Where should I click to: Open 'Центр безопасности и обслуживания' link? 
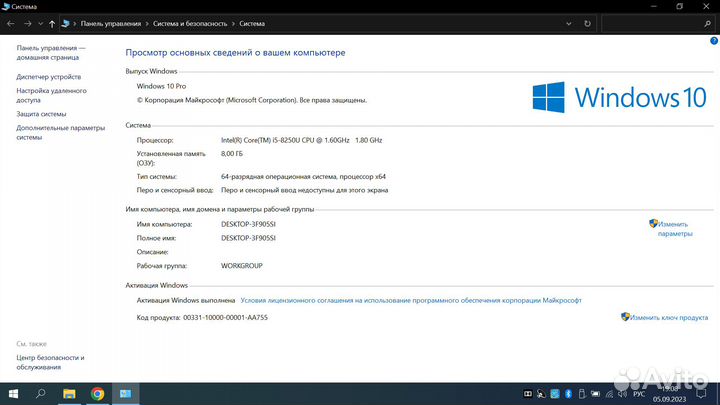[x=51, y=362]
